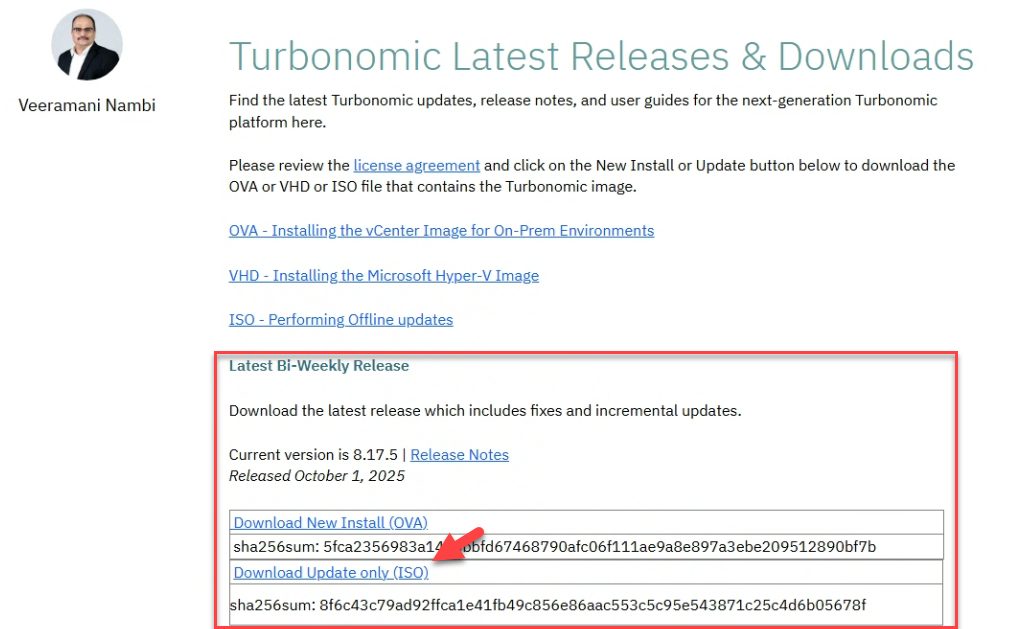Open the Release Notes link
The height and width of the screenshot is (629, 1022).
tap(460, 455)
